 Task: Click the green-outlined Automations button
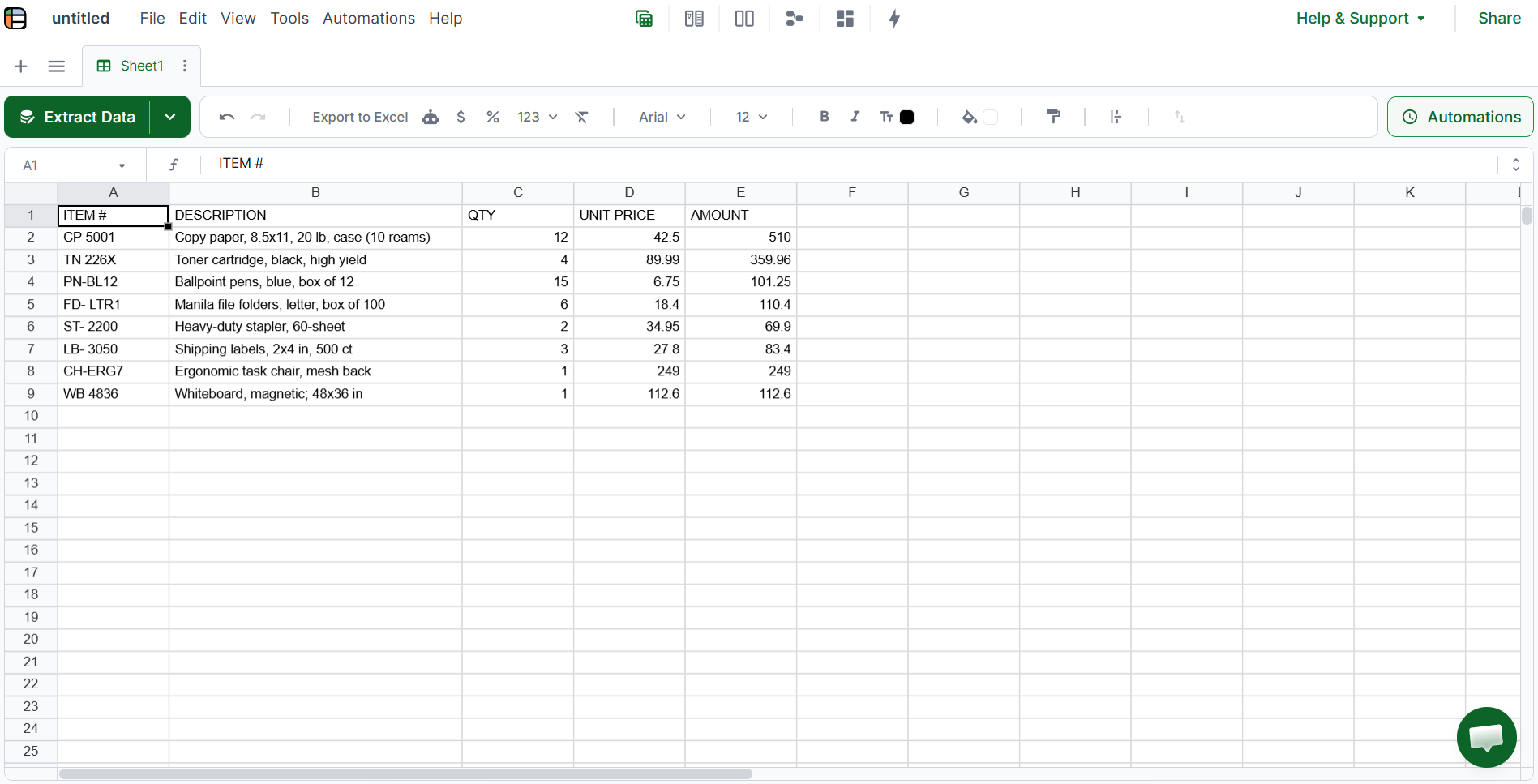[x=1460, y=117]
